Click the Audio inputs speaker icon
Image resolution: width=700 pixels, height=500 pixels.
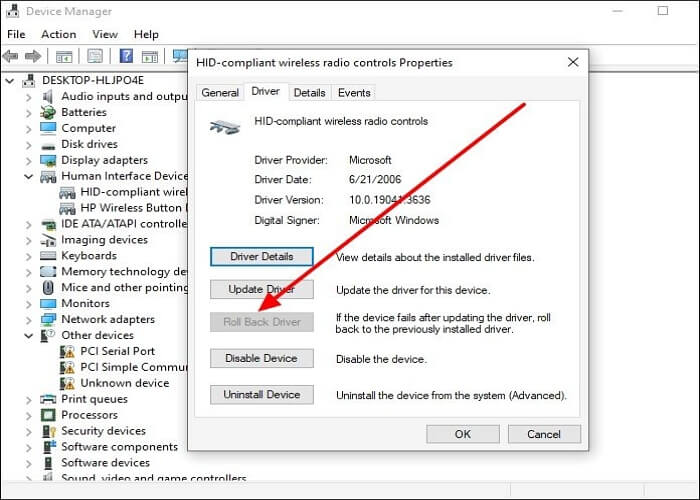[48, 96]
